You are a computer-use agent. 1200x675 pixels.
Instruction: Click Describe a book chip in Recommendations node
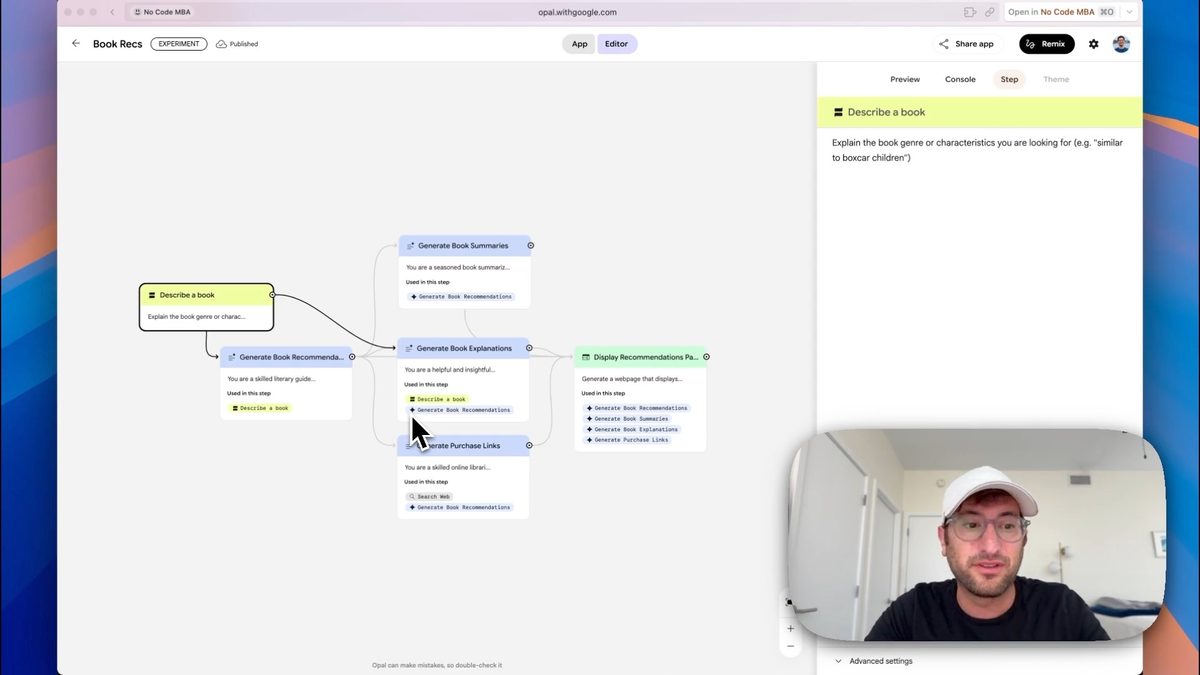260,408
